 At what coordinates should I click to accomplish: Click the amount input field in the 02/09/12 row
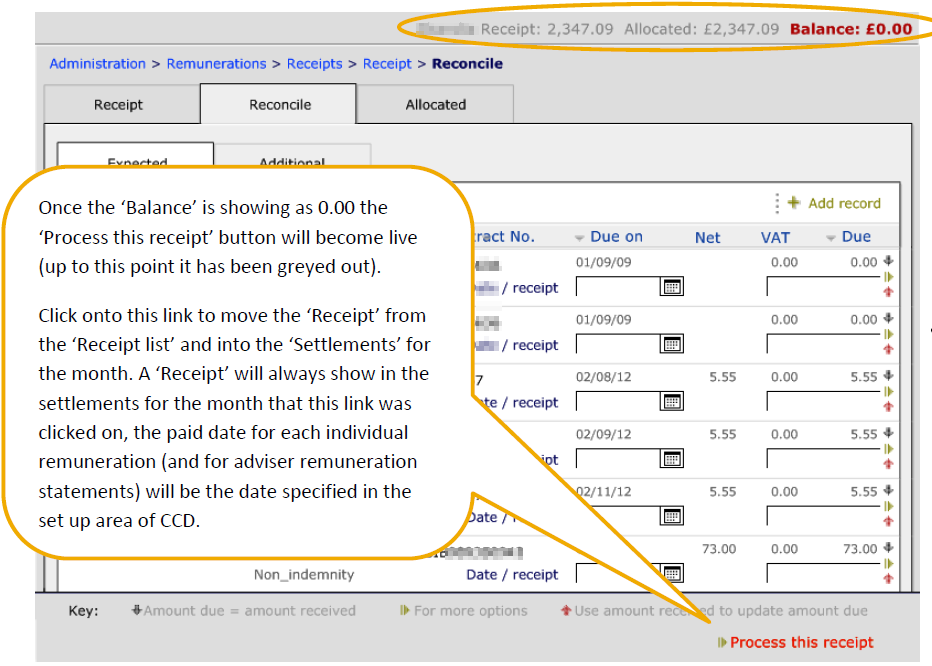point(823,459)
